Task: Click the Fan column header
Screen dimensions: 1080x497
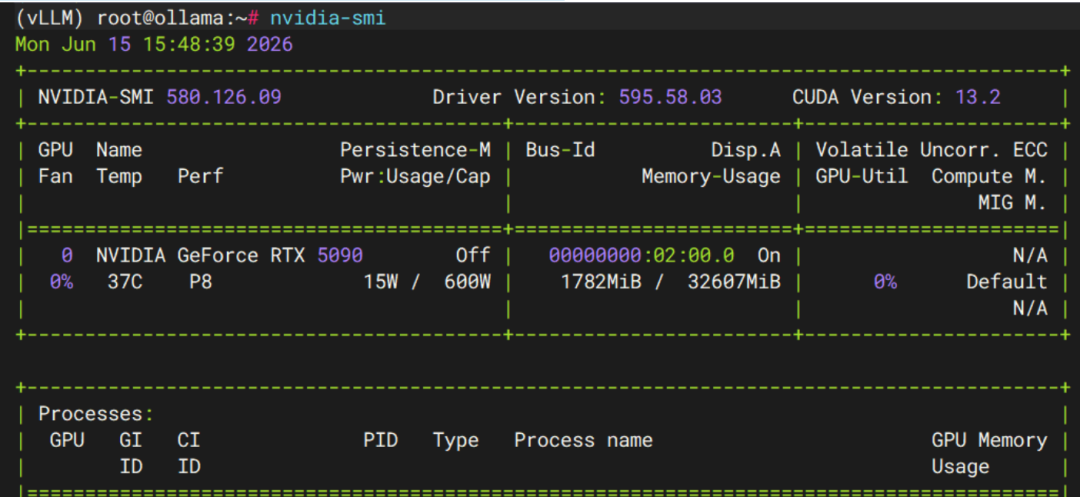Action: tap(56, 177)
